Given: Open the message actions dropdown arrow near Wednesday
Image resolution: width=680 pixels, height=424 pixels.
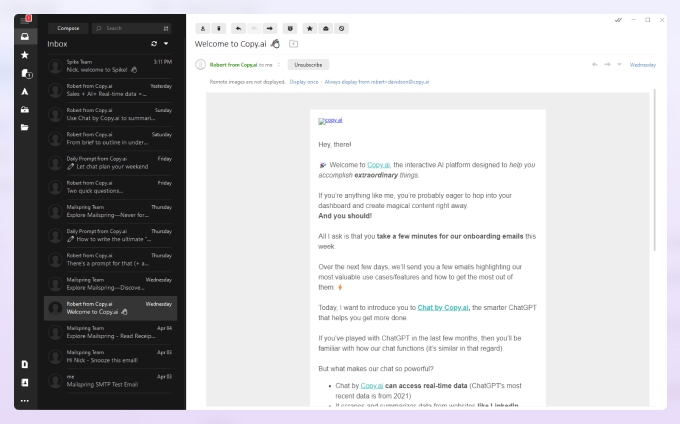Looking at the screenshot, I should point(619,65).
